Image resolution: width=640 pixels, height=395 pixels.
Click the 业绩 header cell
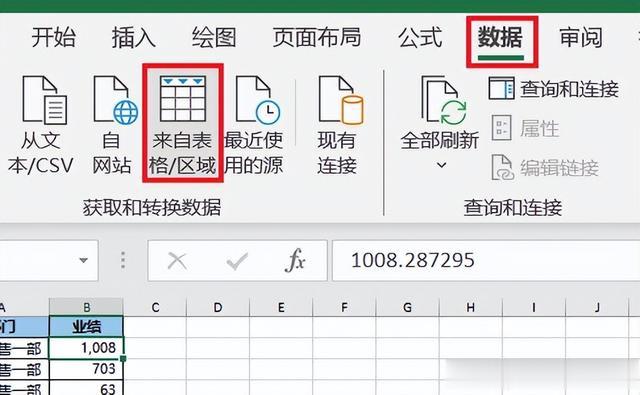click(86, 327)
